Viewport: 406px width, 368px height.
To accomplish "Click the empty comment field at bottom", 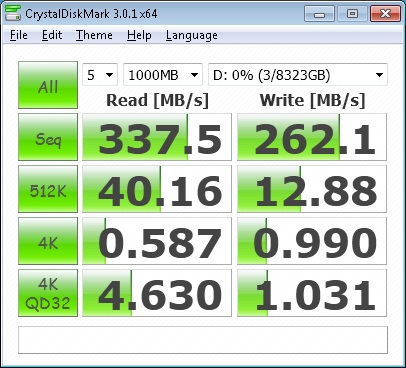I will (203, 340).
